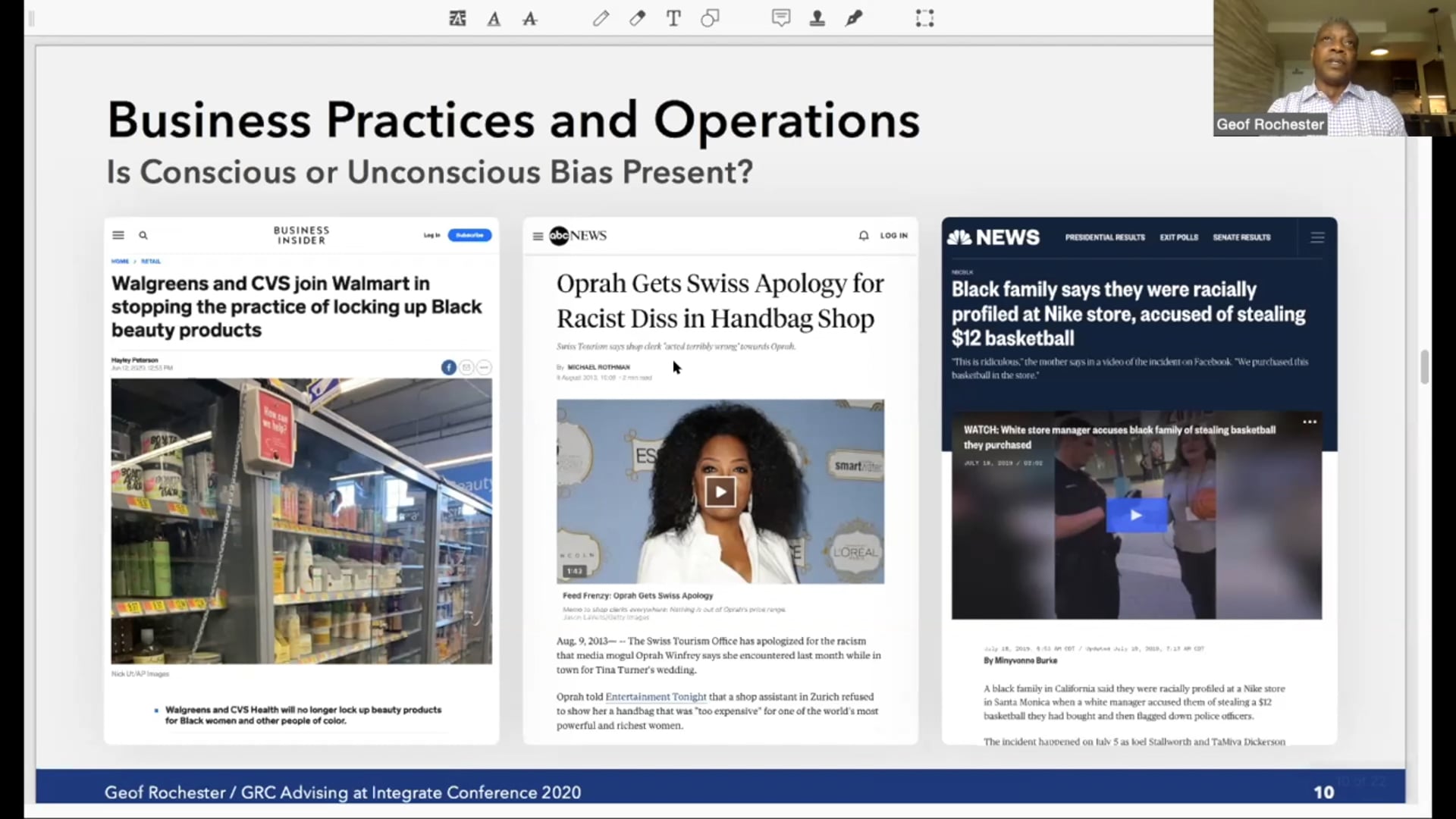This screenshot has width=1456, height=819.
Task: Click ABC News LOG IN link
Action: (893, 236)
